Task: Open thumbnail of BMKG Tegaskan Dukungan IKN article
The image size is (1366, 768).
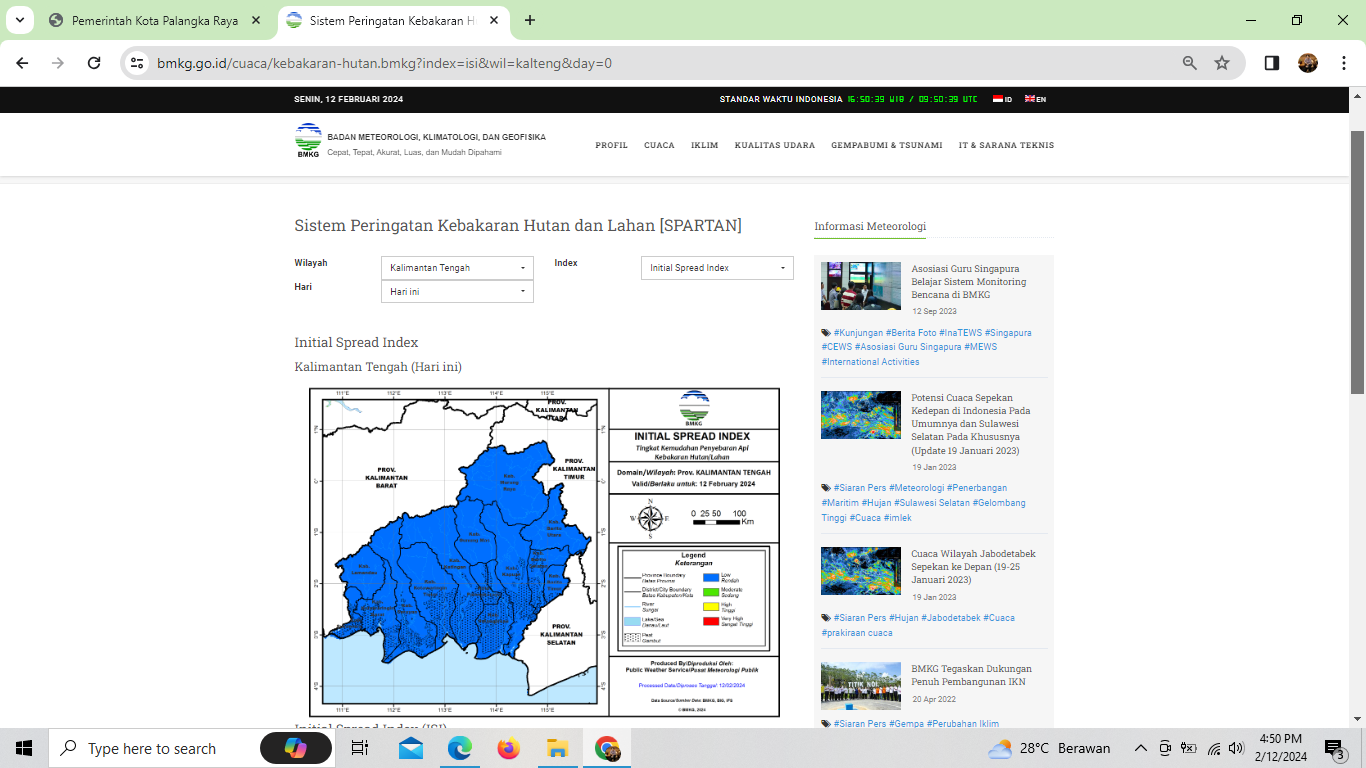Action: [861, 686]
